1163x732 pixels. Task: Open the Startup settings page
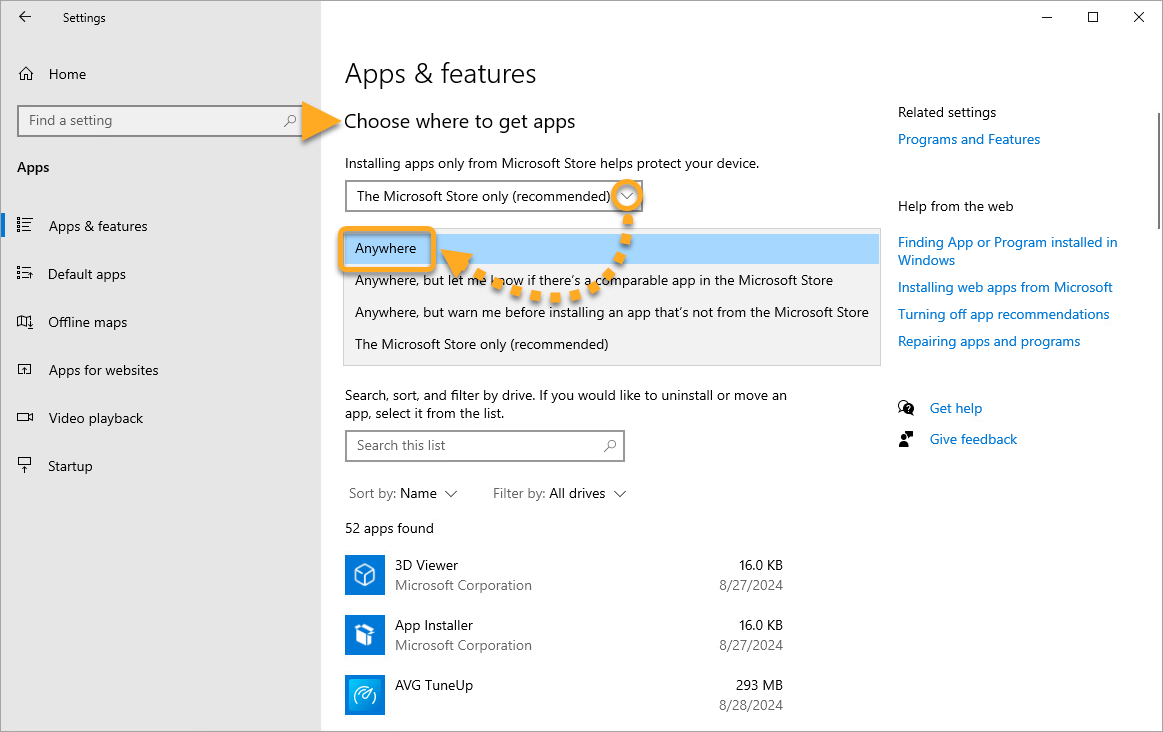click(70, 466)
